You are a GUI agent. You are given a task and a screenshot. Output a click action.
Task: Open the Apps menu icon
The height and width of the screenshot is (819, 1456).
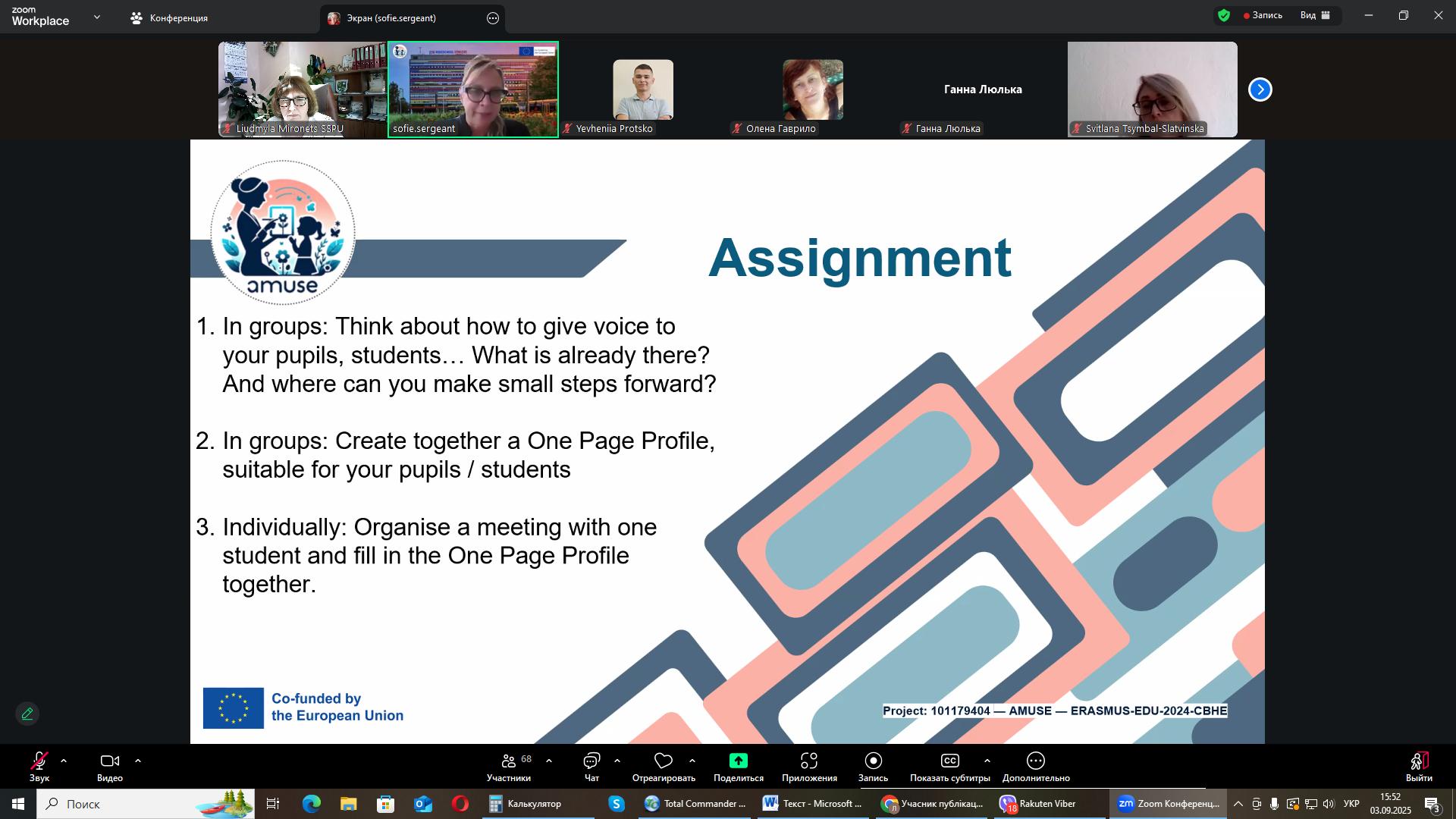[809, 761]
